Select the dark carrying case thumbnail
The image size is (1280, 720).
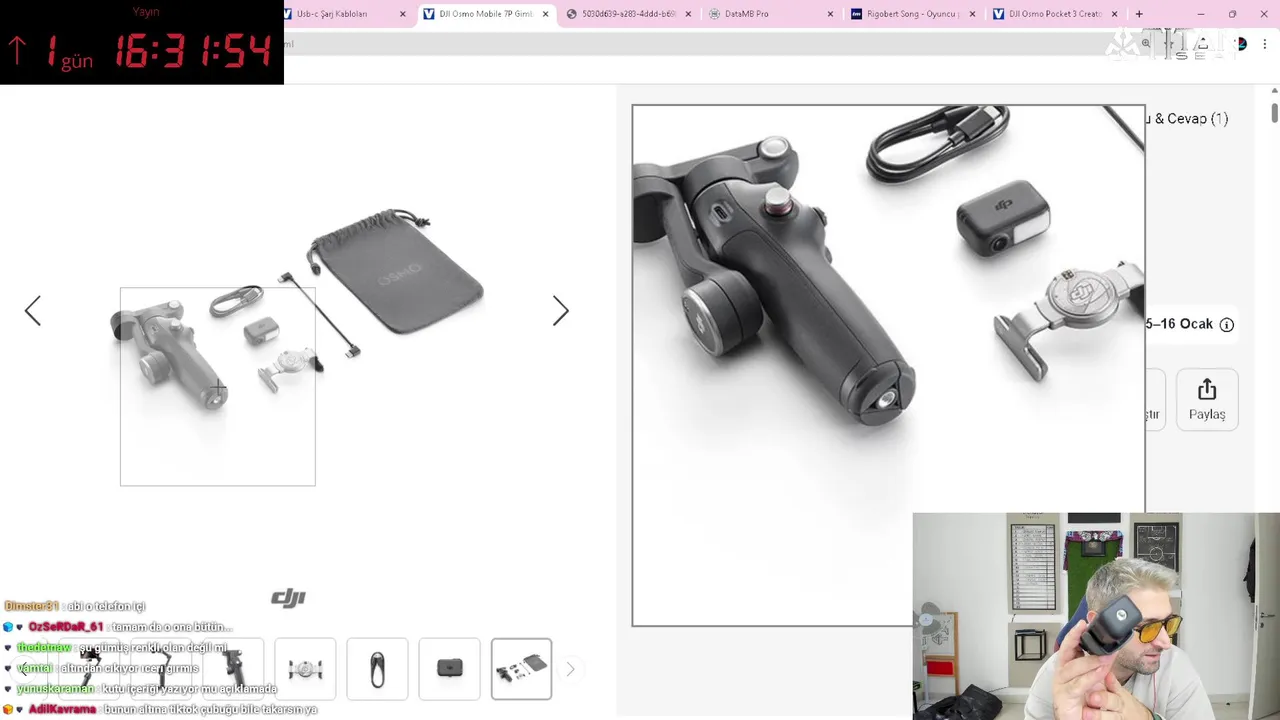tap(449, 668)
